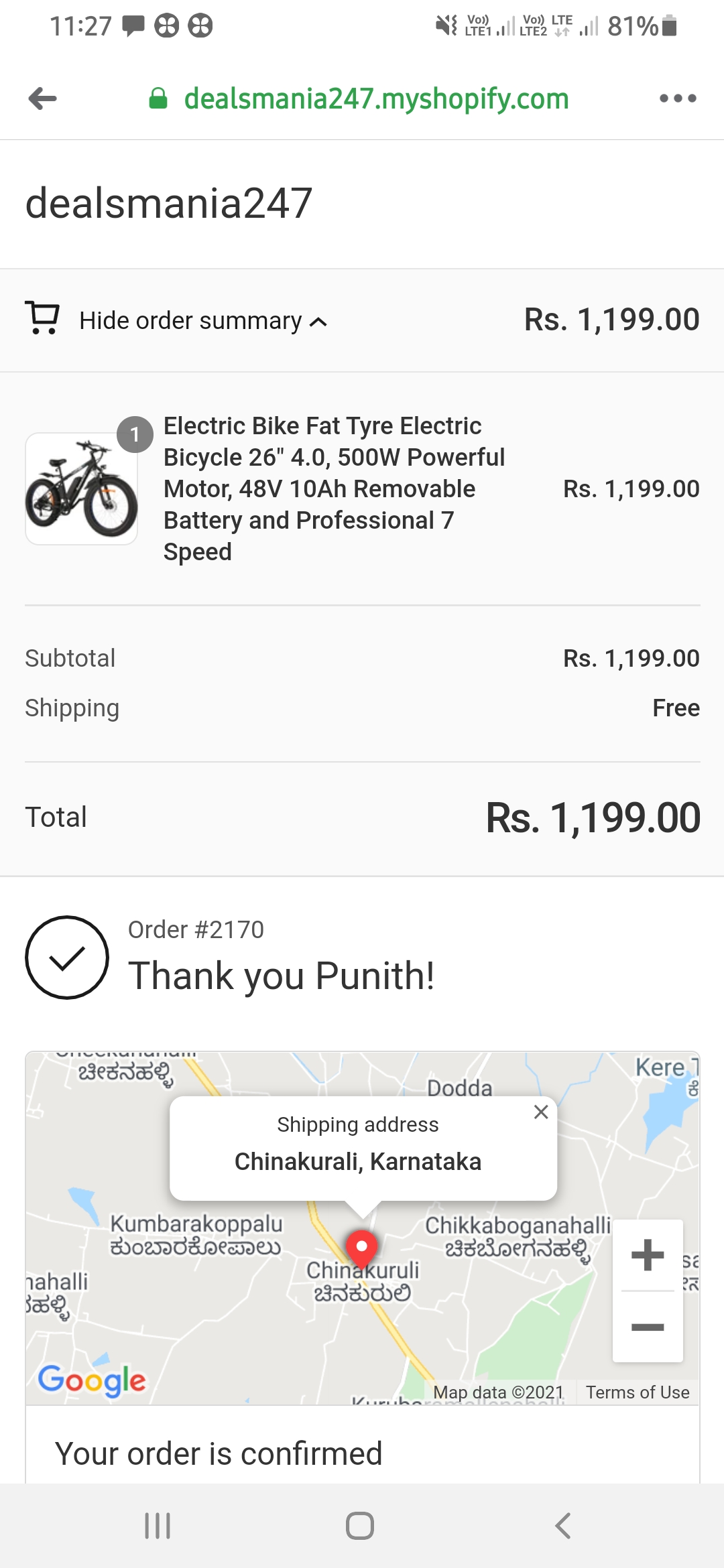
Task: Collapse the Hide order summary chevron
Action: tap(318, 322)
